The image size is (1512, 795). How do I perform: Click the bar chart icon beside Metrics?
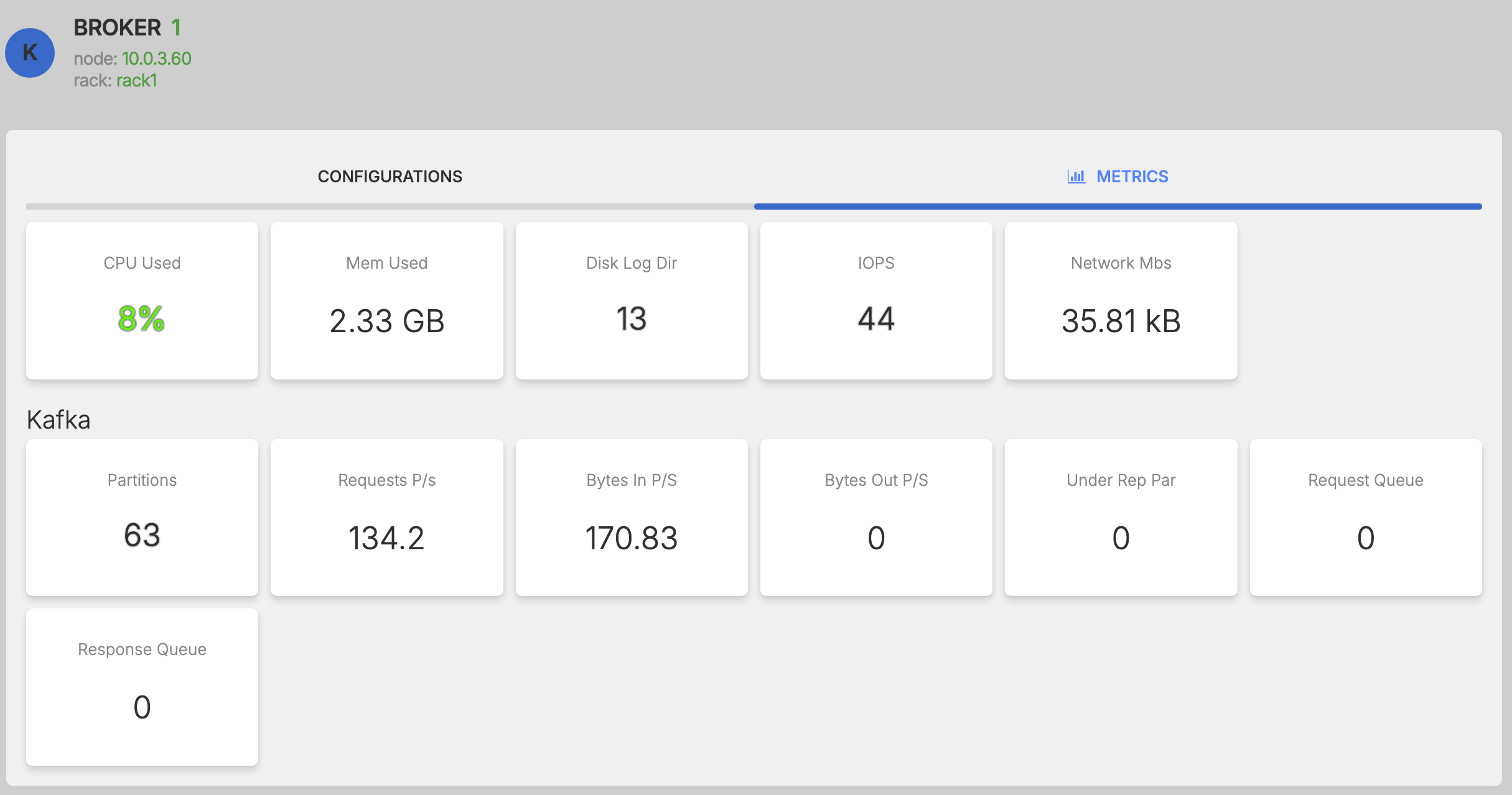1076,177
